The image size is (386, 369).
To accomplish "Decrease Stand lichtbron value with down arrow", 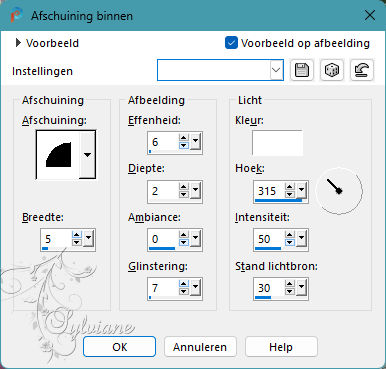I will 289,291.
